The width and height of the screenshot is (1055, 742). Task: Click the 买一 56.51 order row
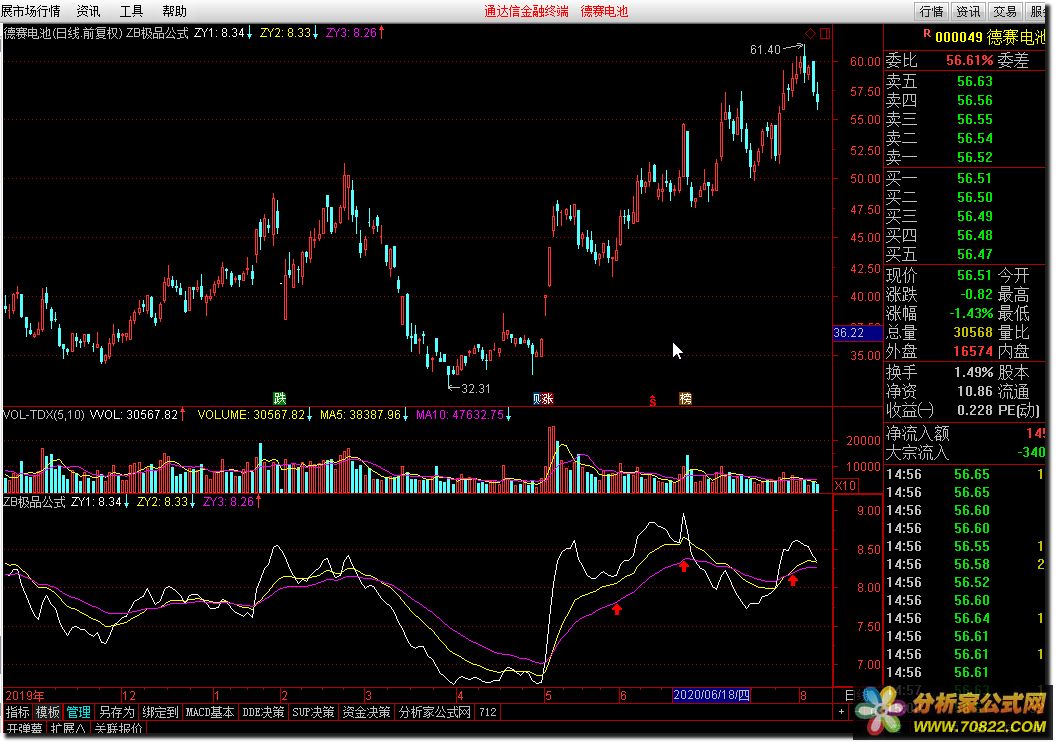(939, 178)
